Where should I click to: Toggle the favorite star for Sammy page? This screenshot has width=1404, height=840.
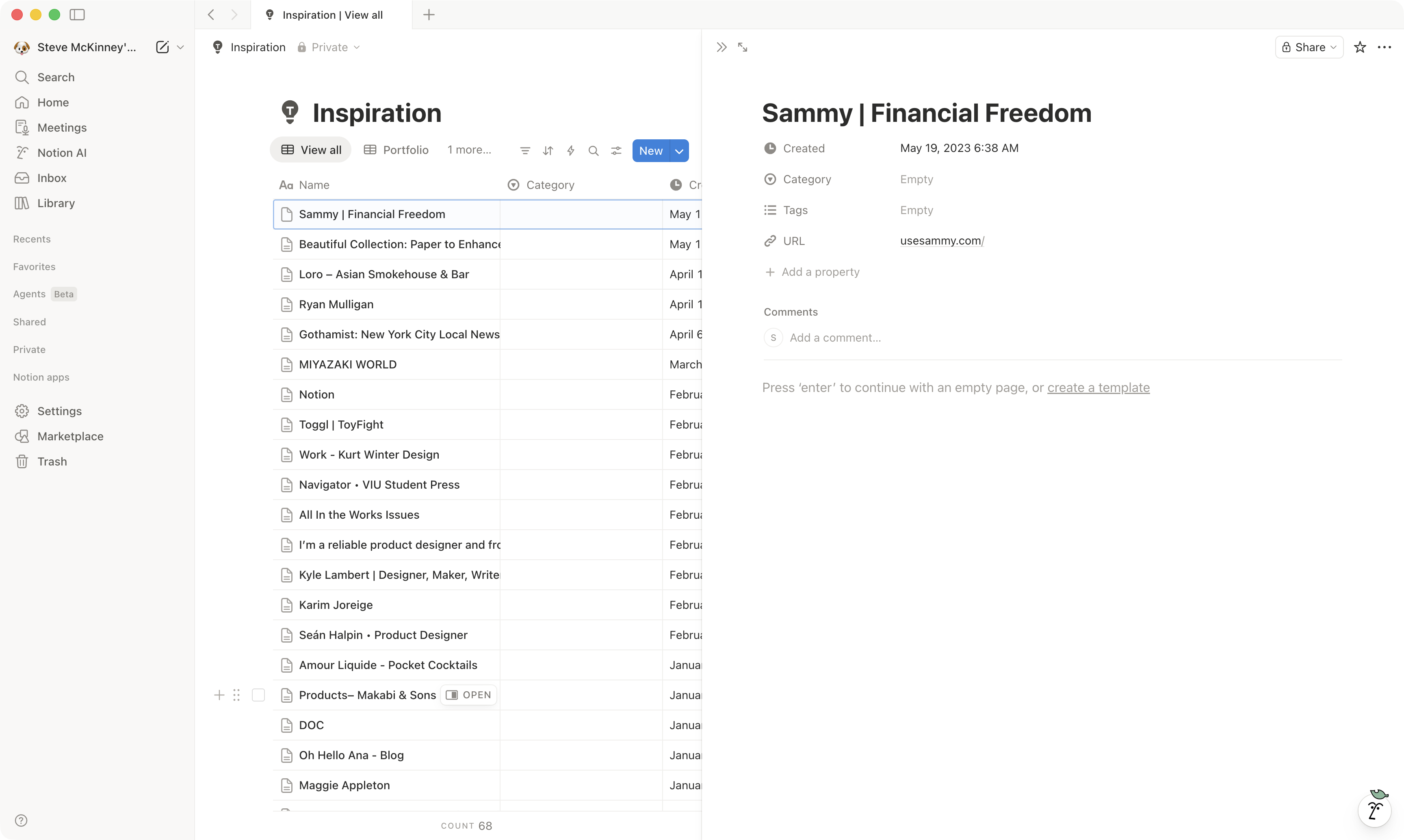tap(1360, 47)
